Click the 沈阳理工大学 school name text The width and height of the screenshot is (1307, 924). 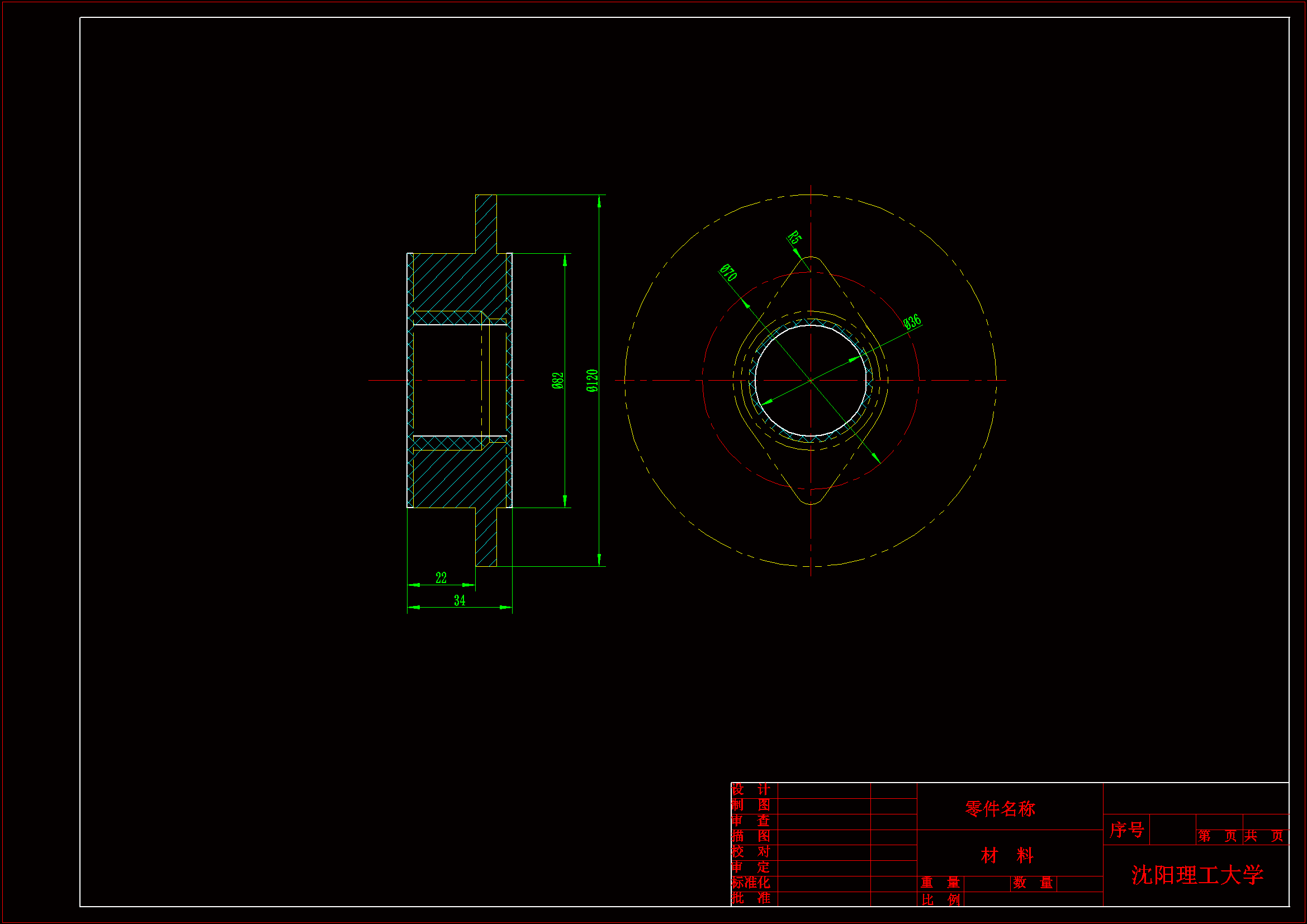(x=1197, y=875)
